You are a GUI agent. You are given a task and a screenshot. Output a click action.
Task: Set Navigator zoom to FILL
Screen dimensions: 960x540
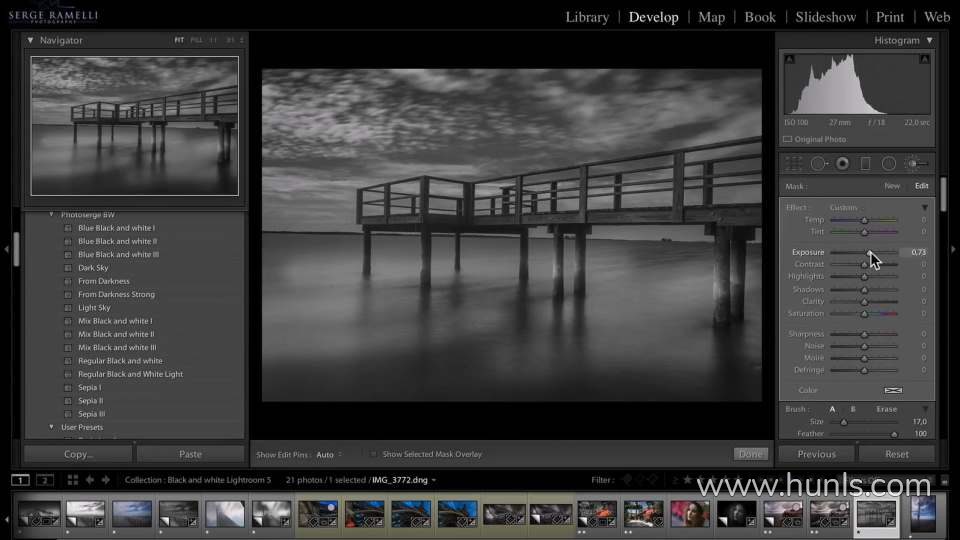(x=196, y=40)
